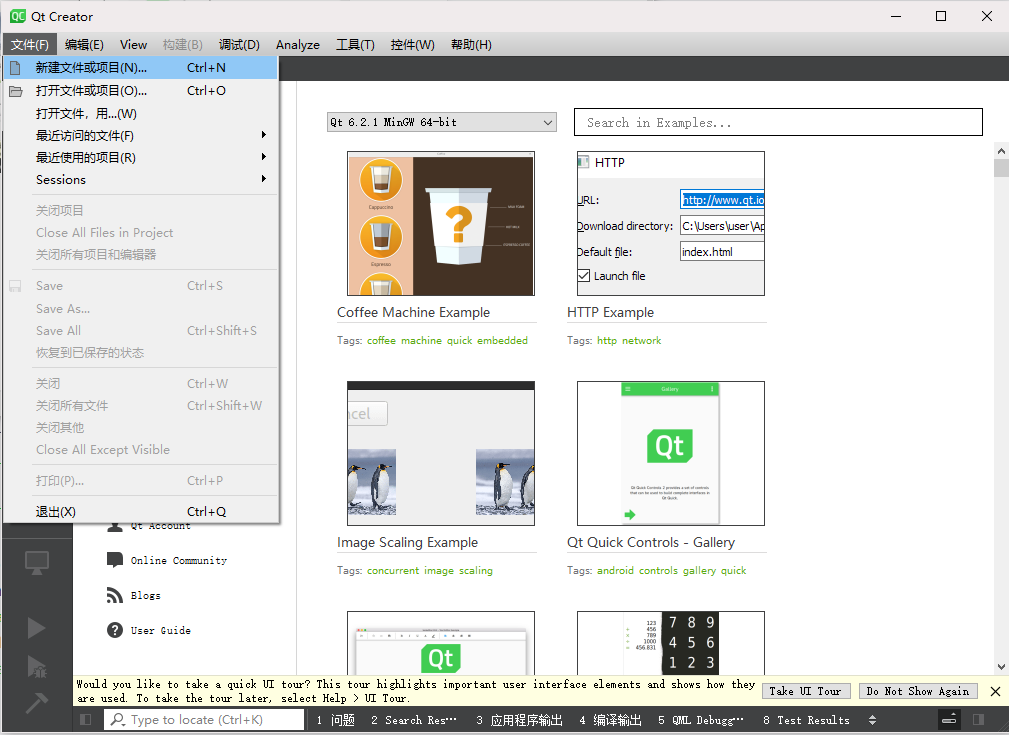The image size is (1009, 735).
Task: Open the 控件(W) menu
Action: coord(412,44)
